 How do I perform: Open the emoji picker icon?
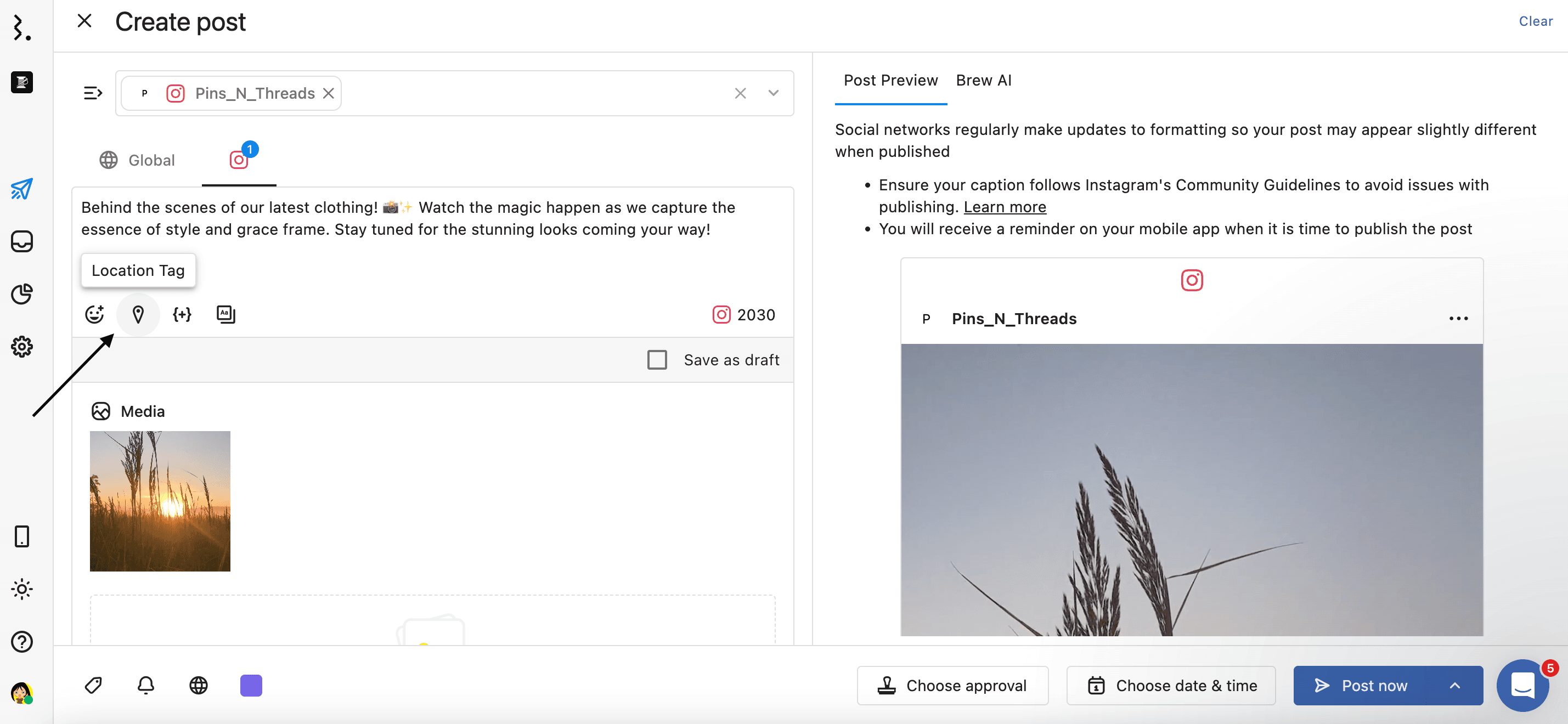94,314
